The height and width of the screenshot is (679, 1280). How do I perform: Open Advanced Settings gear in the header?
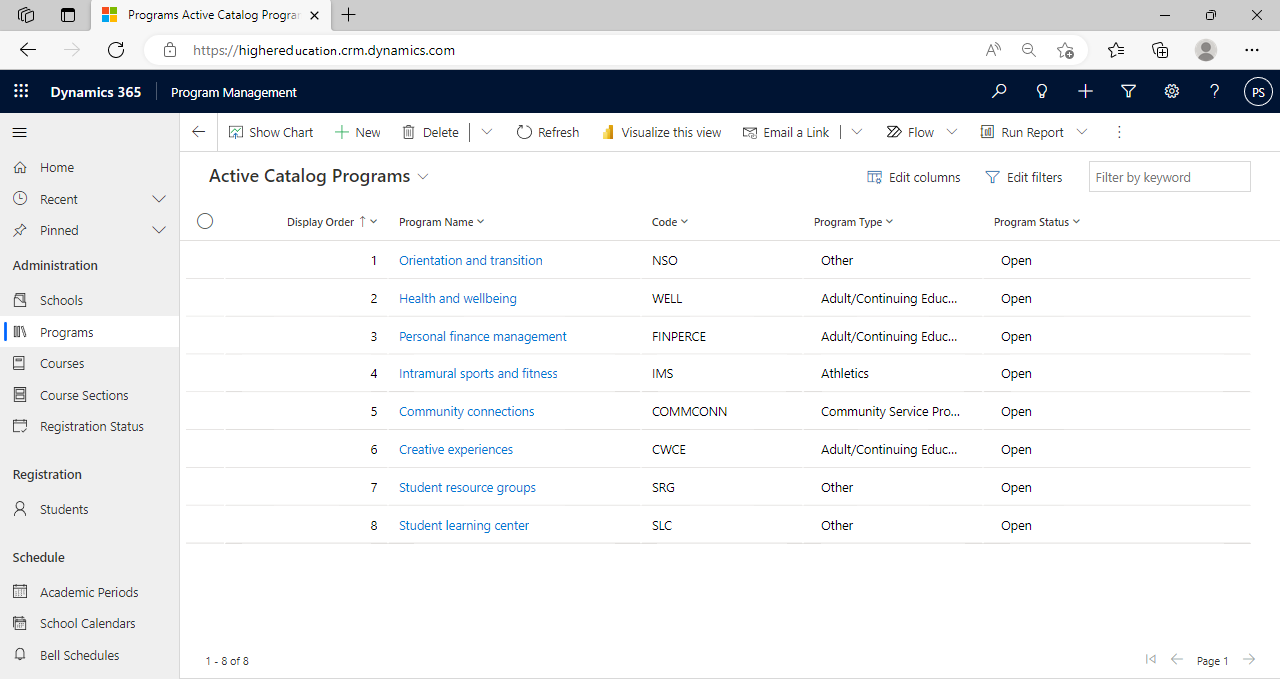(1171, 91)
